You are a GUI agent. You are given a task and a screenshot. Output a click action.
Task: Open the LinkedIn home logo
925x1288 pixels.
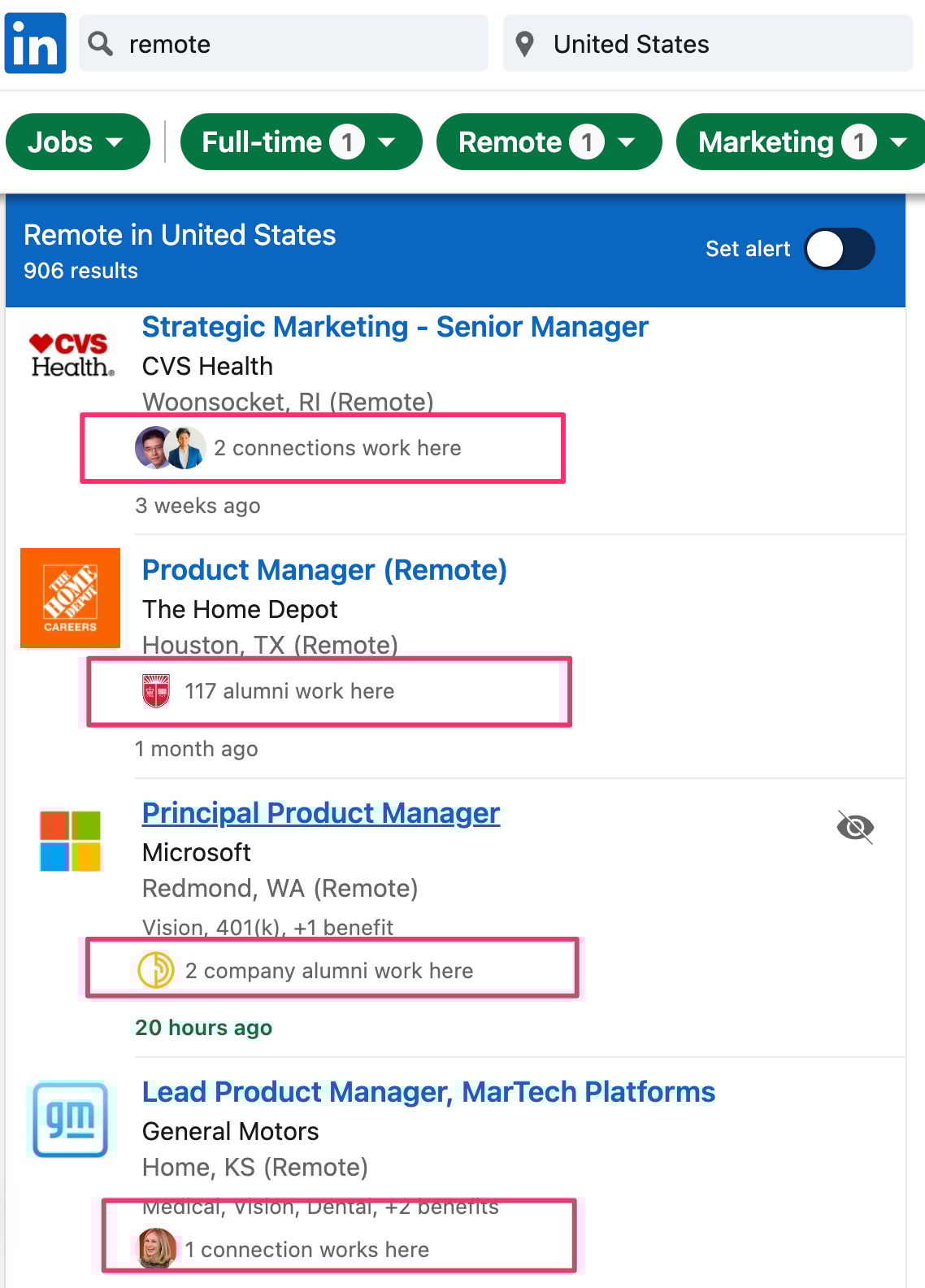(36, 44)
